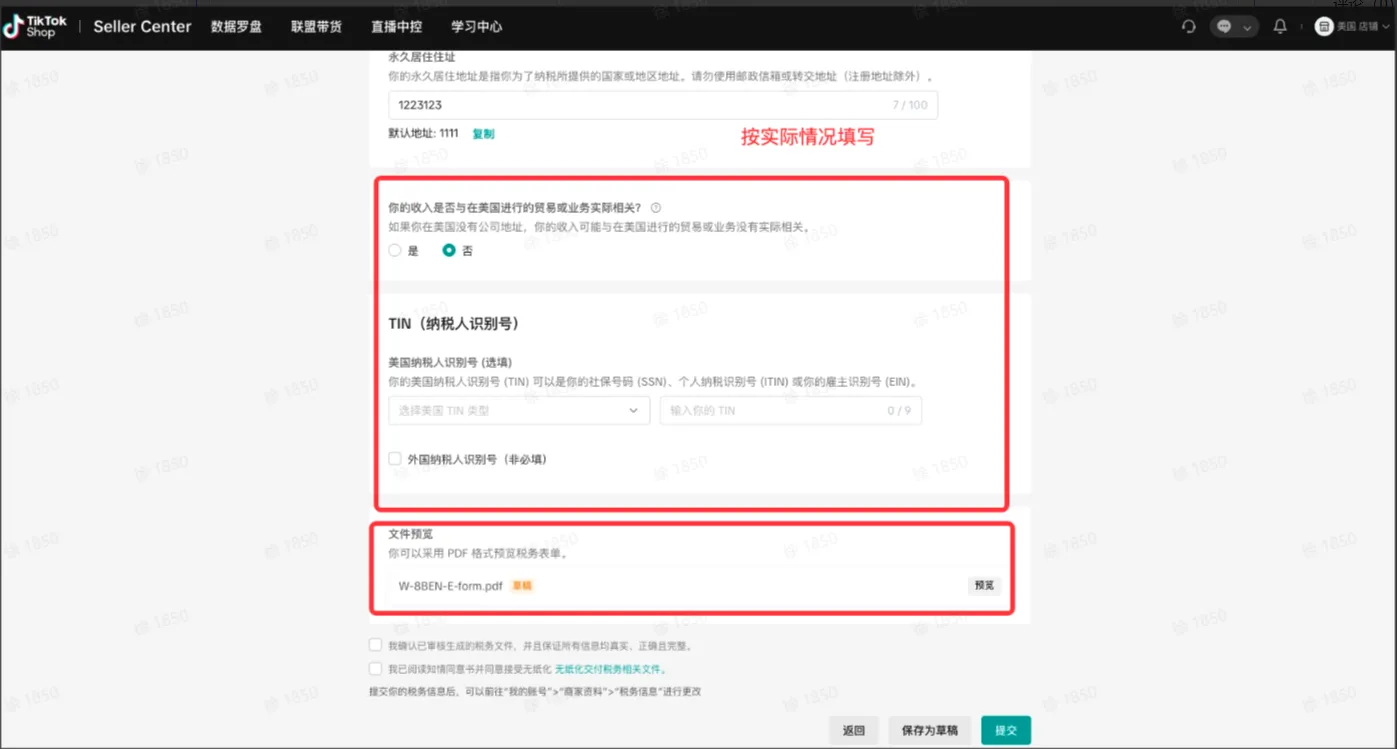Screen dimensions: 1397x749
Task: Click the 文件预览 section heading
Action: pos(411,534)
